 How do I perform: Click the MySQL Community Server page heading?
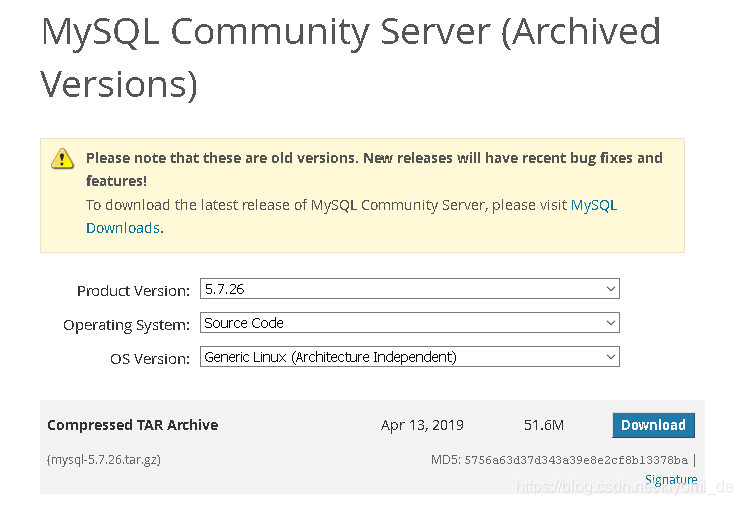point(351,58)
